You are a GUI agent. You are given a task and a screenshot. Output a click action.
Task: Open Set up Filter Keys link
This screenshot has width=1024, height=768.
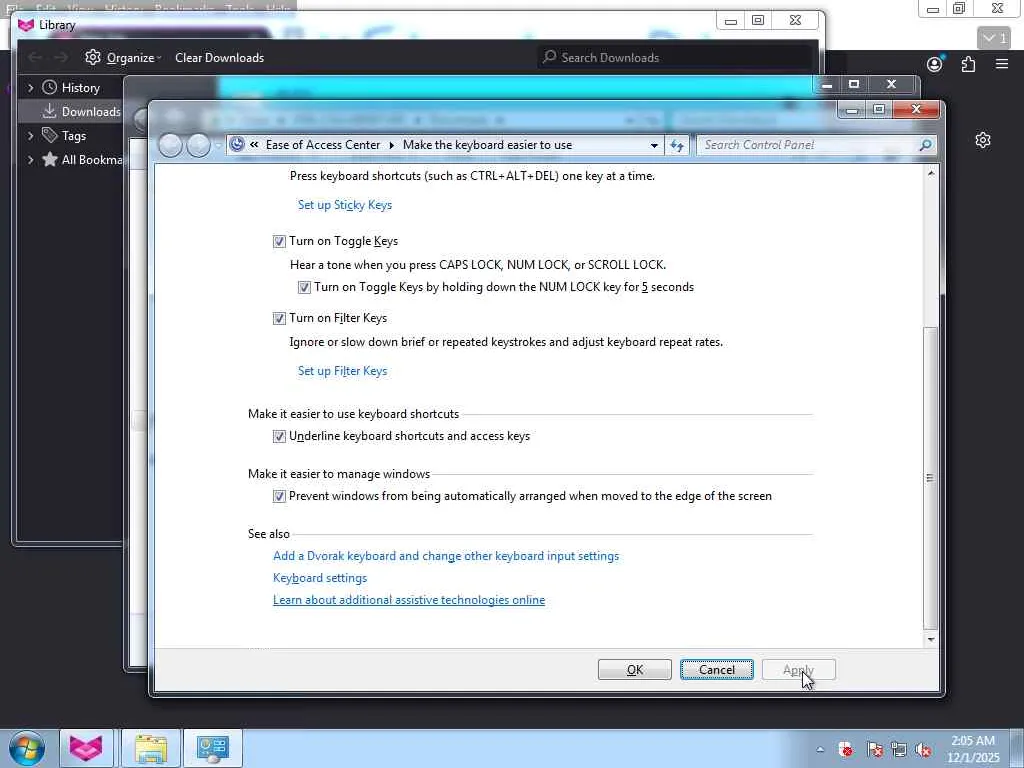click(x=342, y=371)
